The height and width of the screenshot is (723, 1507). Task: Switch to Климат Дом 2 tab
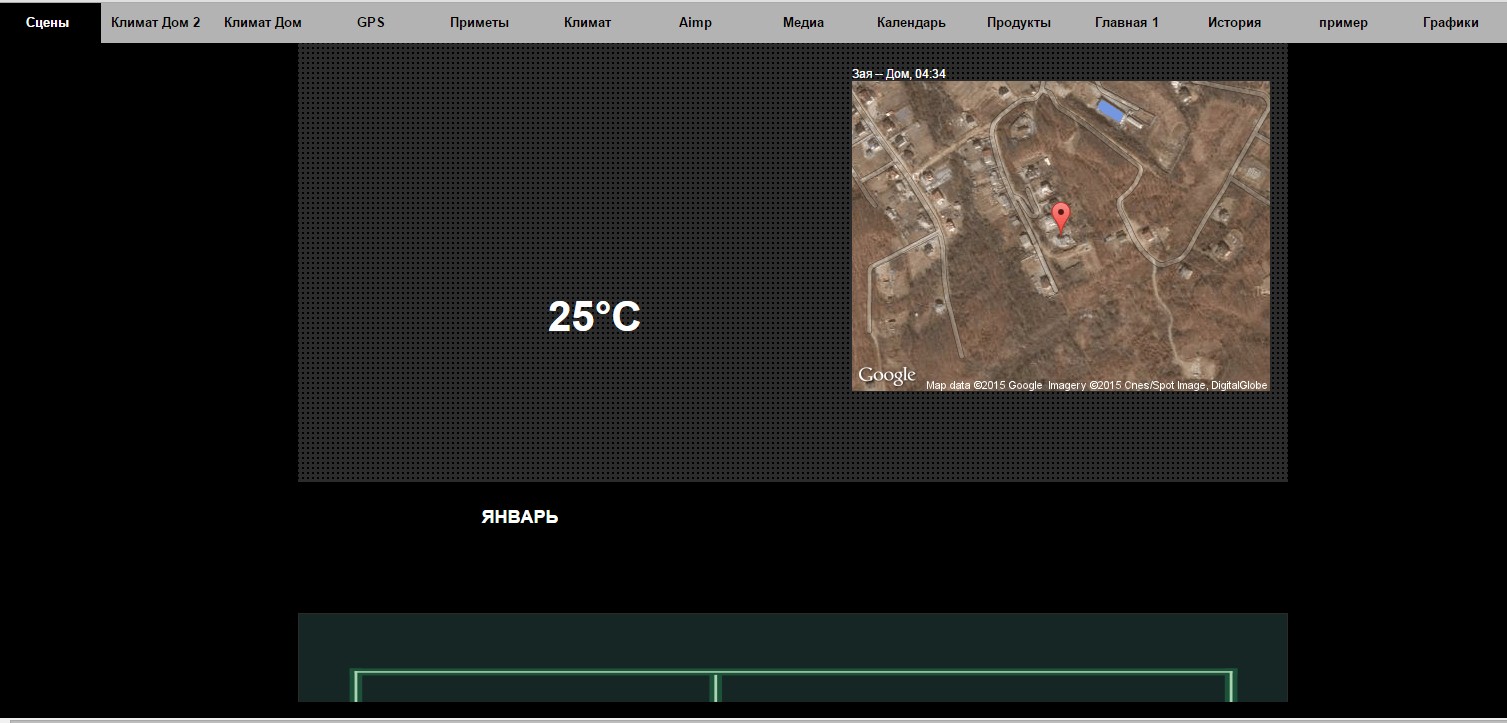coord(155,22)
